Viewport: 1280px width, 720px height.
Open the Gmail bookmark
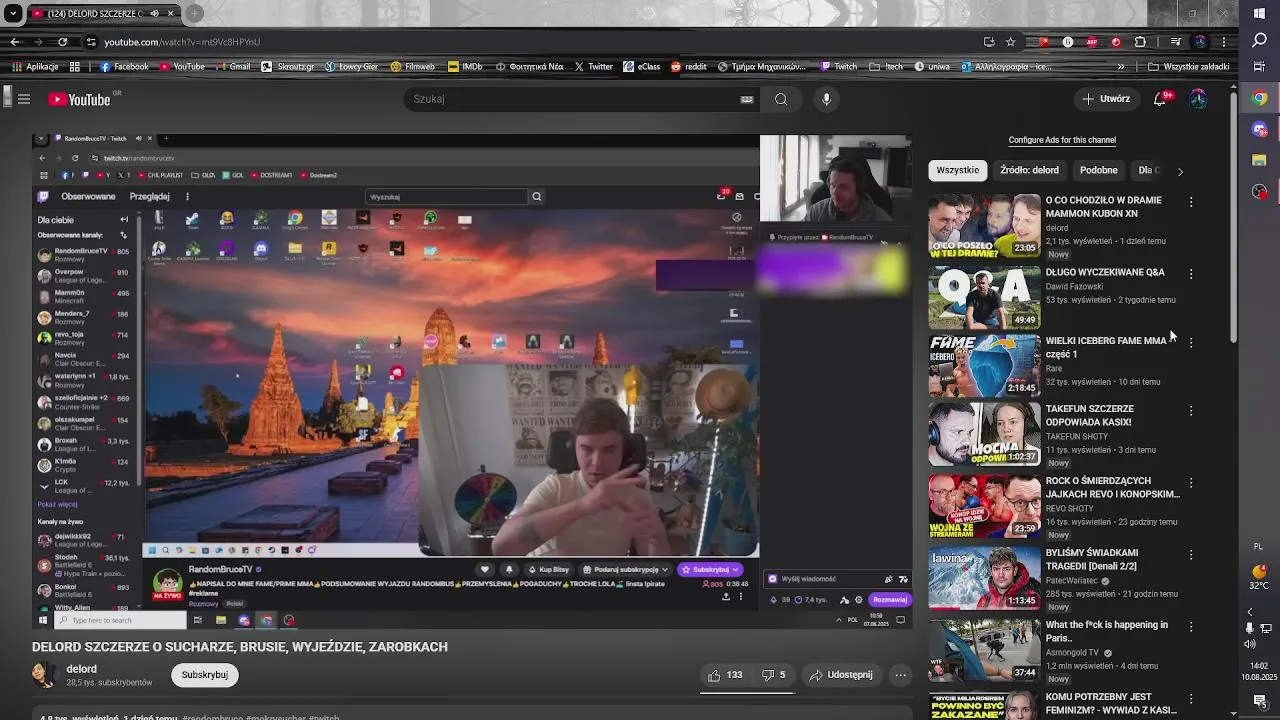pyautogui.click(x=232, y=67)
